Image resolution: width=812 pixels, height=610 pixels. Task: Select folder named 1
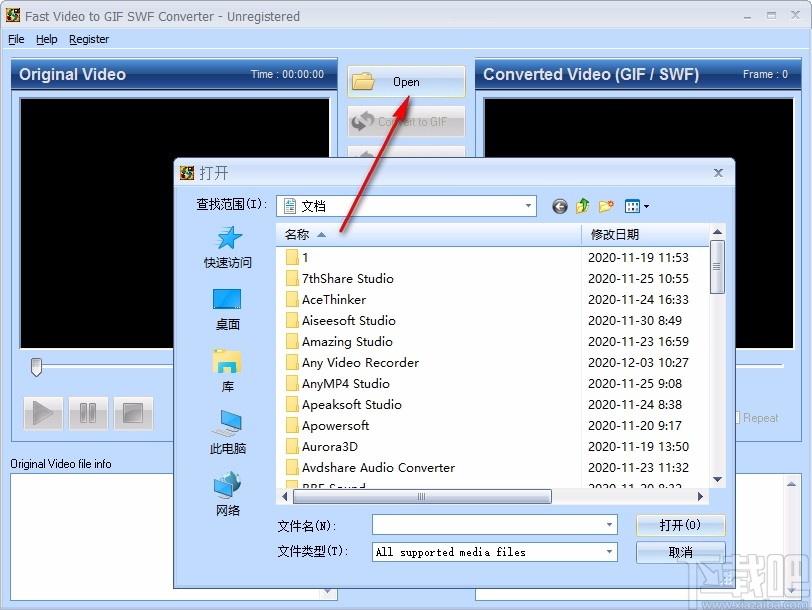coord(297,257)
